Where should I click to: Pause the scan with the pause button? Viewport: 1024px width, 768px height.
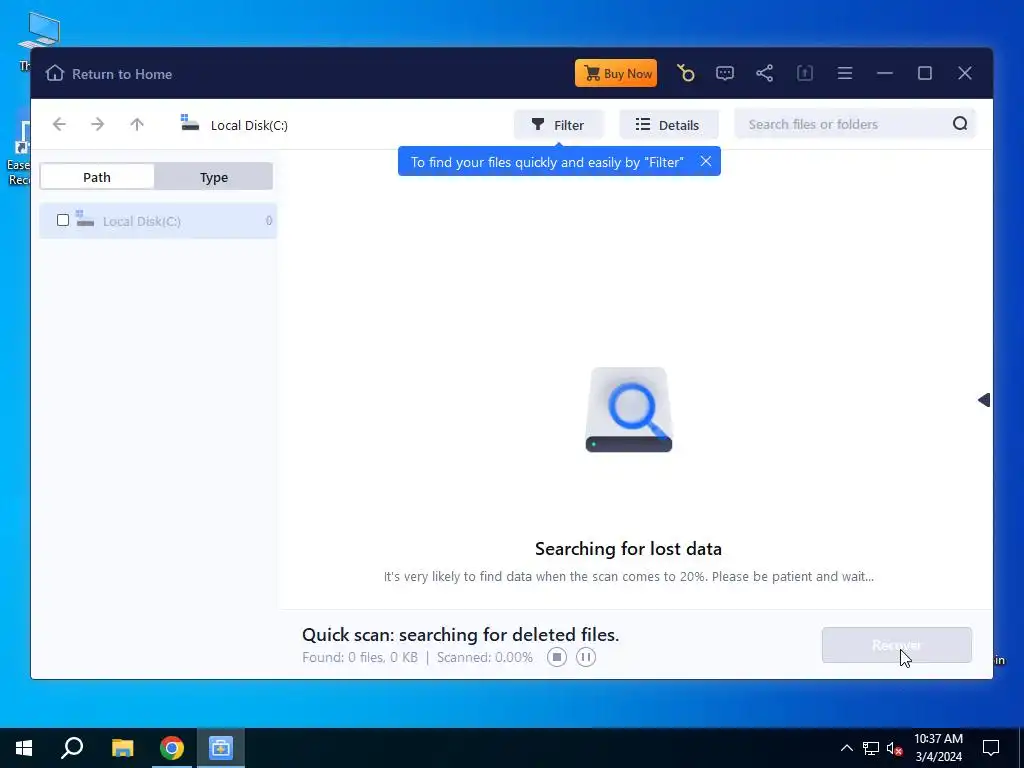586,657
